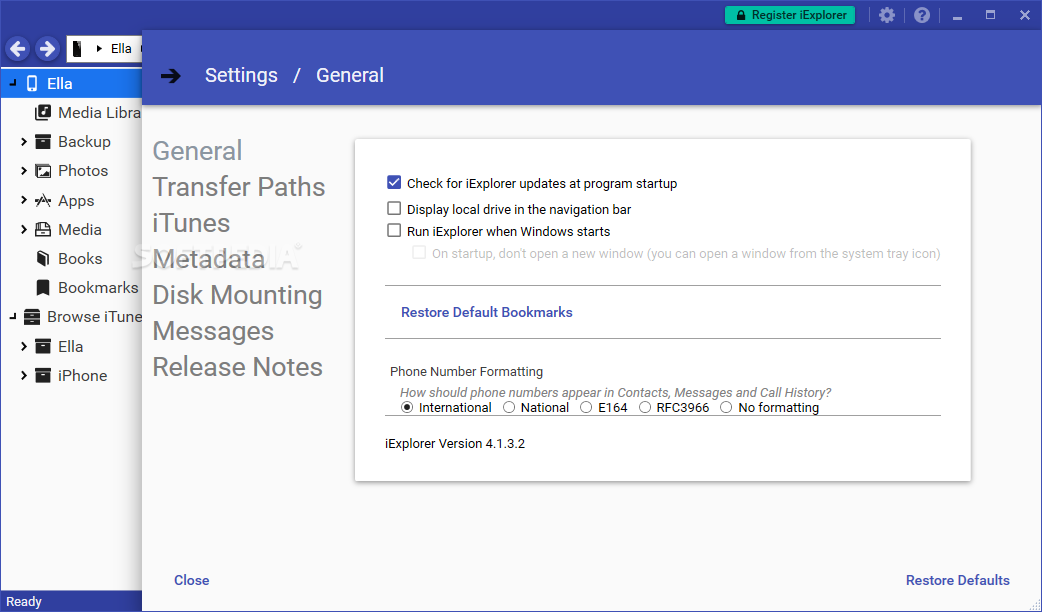Click the Bookmarks ribbon icon
Image resolution: width=1042 pixels, height=612 pixels.
[43, 288]
